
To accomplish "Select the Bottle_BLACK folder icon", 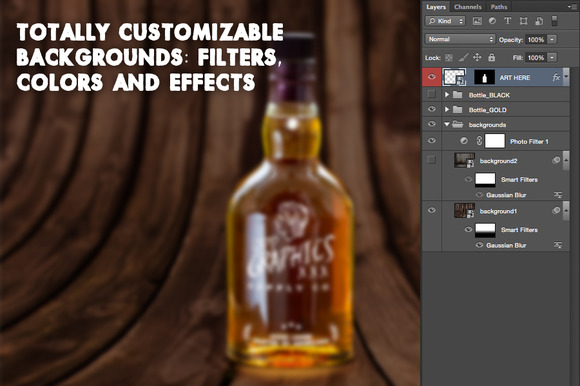I will coord(458,95).
